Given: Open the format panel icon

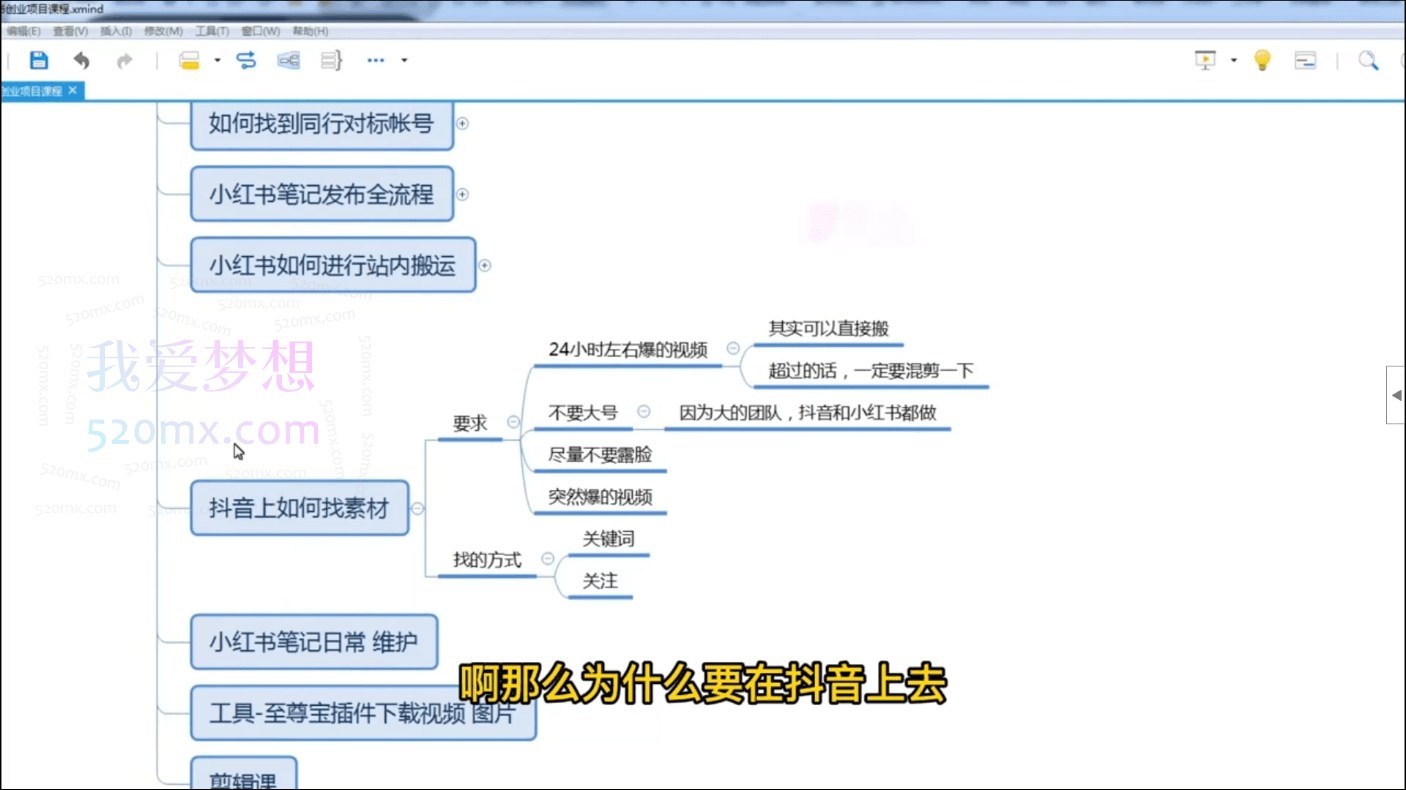Looking at the screenshot, I should click(1306, 60).
